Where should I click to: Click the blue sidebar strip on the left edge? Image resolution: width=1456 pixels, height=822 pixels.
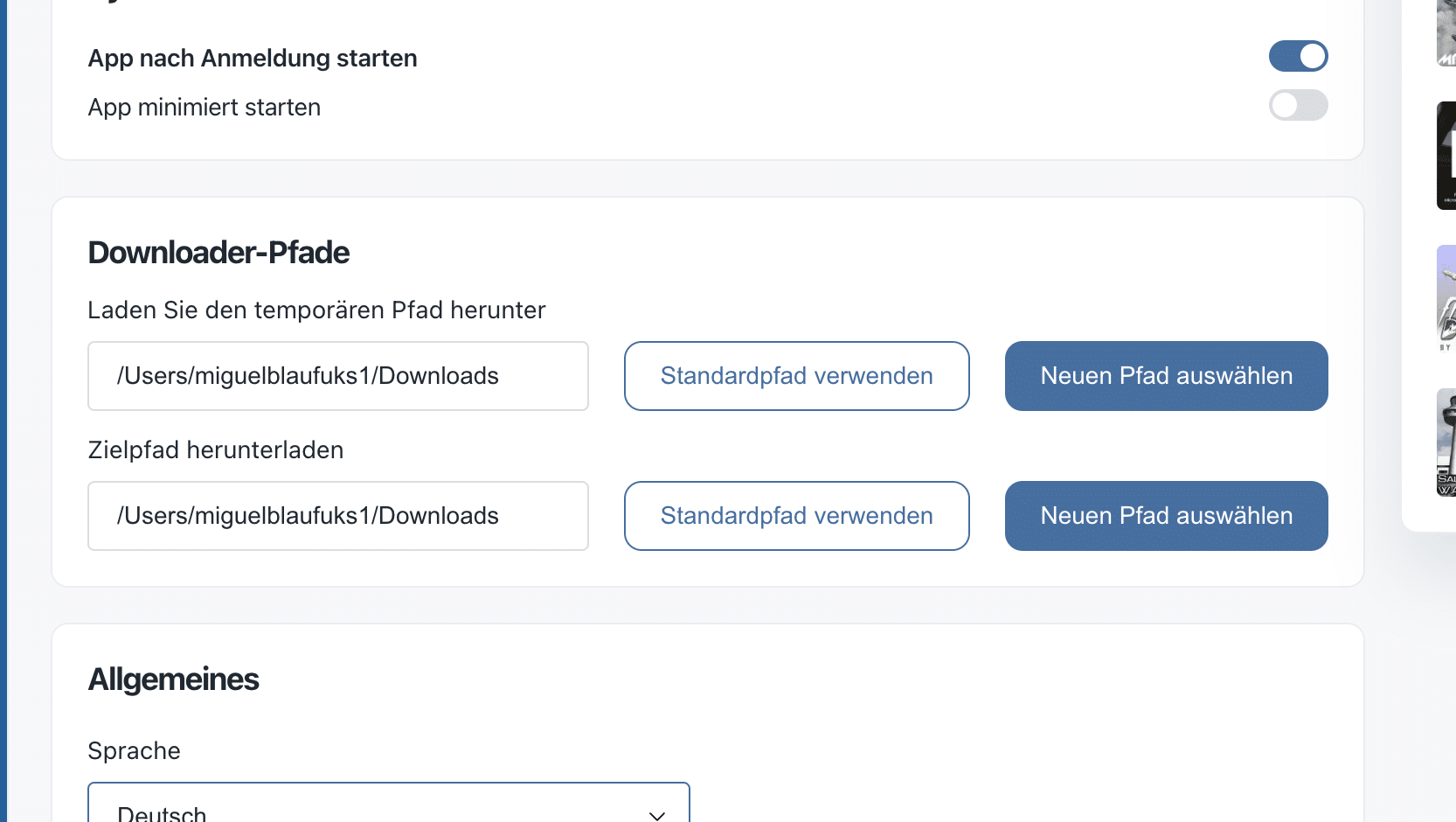3,411
